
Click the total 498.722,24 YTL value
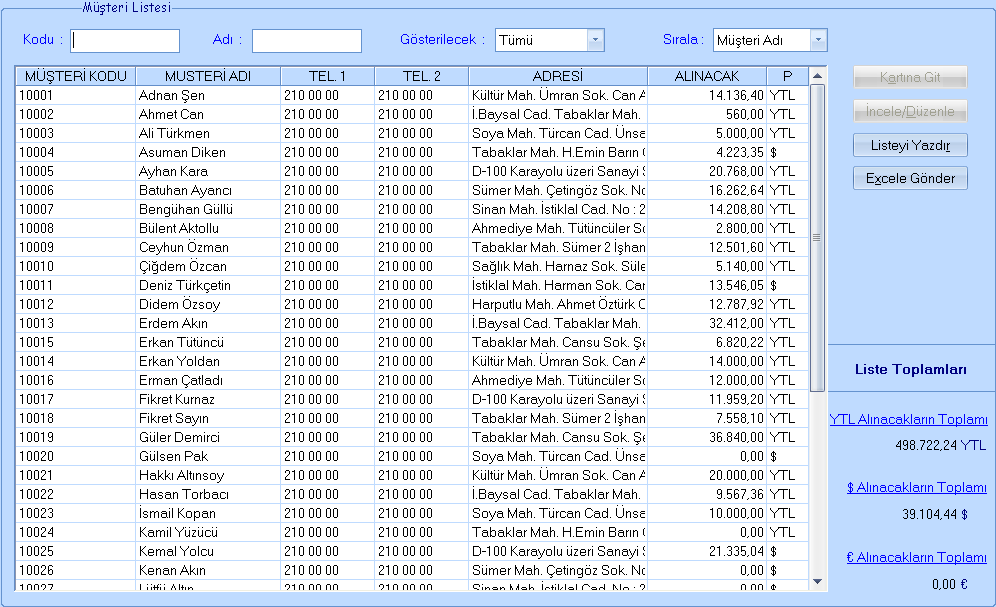pos(940,445)
